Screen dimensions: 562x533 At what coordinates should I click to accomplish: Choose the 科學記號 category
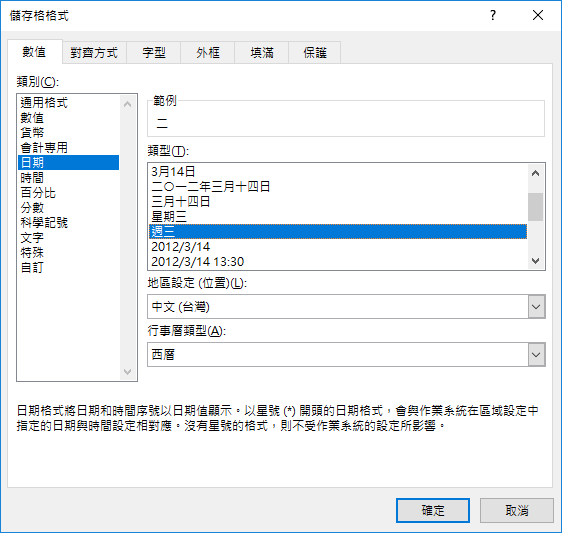[68, 223]
